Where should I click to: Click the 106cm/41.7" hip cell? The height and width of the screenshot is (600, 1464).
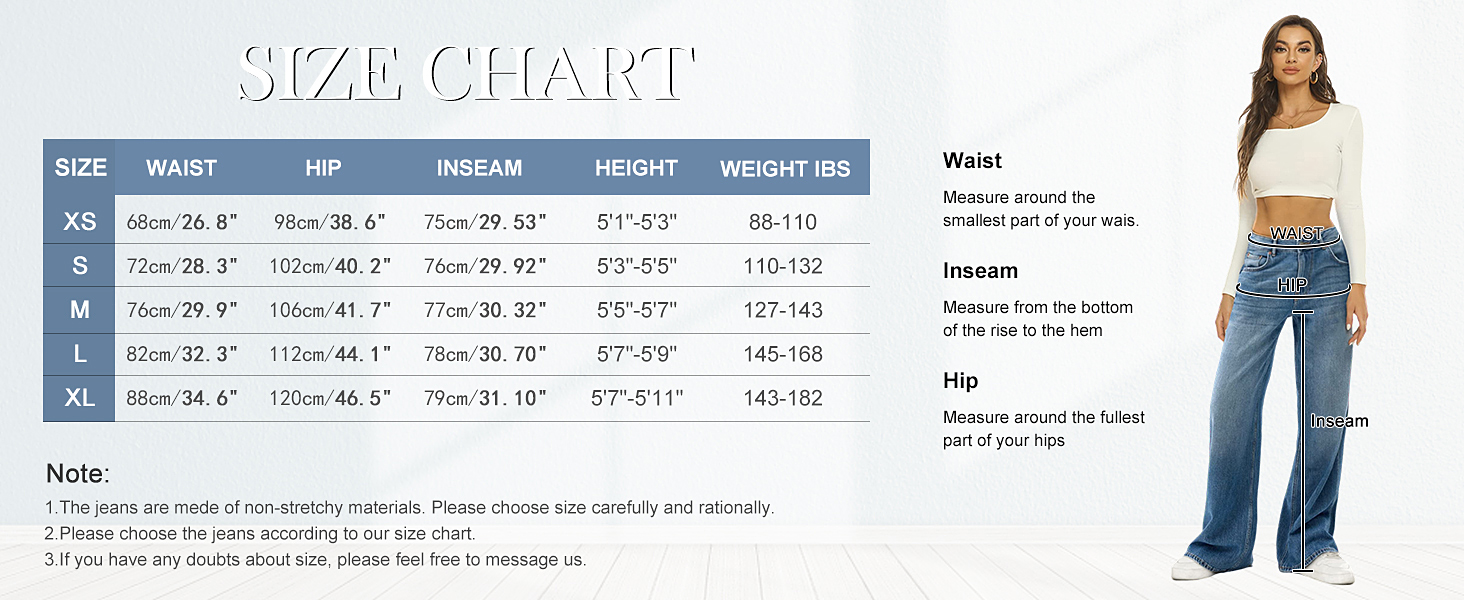(330, 310)
